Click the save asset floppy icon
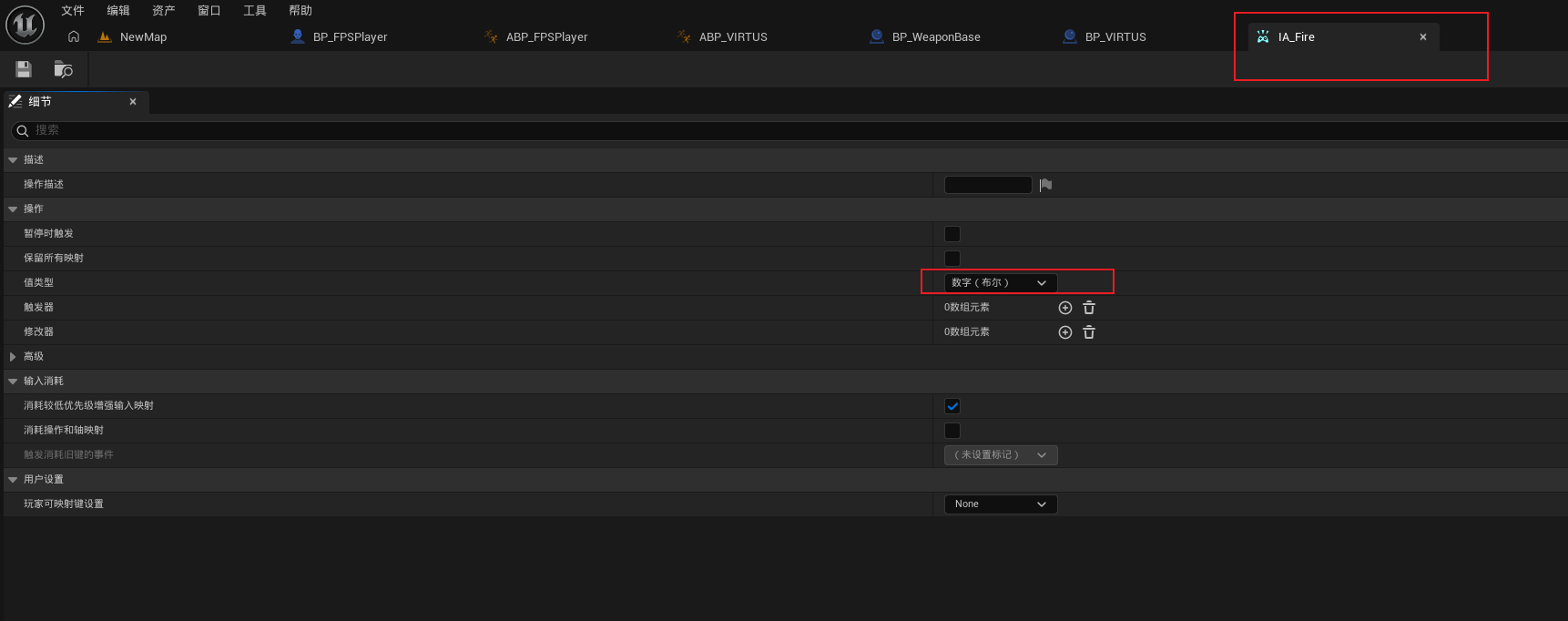Viewport: 1568px width, 621px height. 24,69
